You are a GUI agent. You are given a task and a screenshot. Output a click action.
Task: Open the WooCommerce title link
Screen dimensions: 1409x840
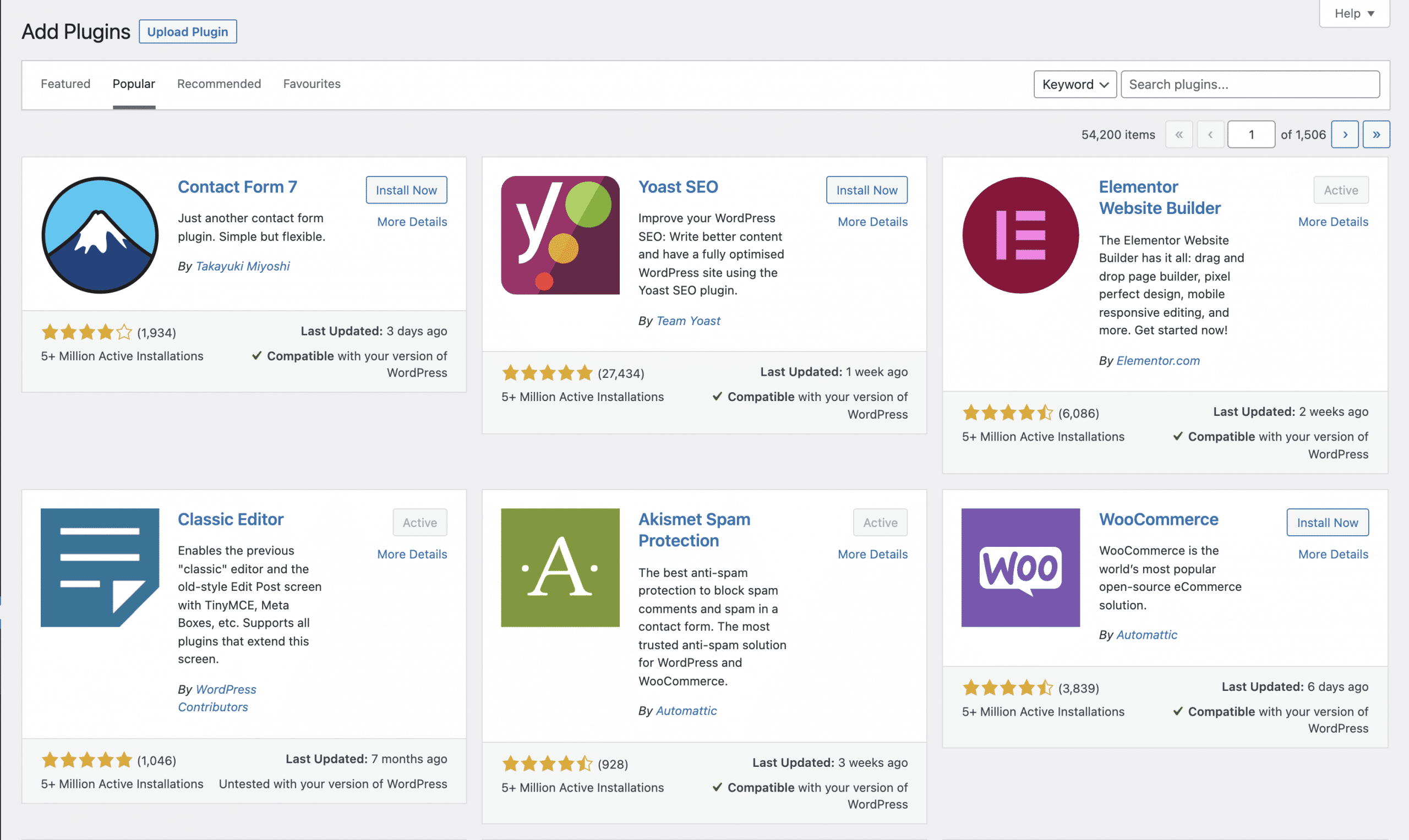[1158, 519]
